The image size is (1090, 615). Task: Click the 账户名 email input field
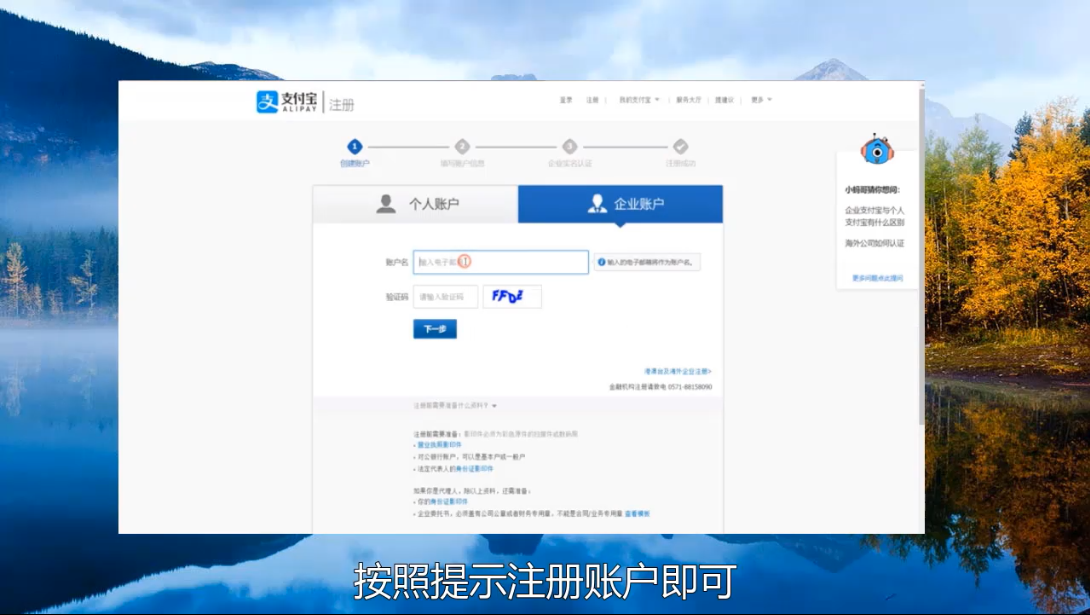pos(500,262)
